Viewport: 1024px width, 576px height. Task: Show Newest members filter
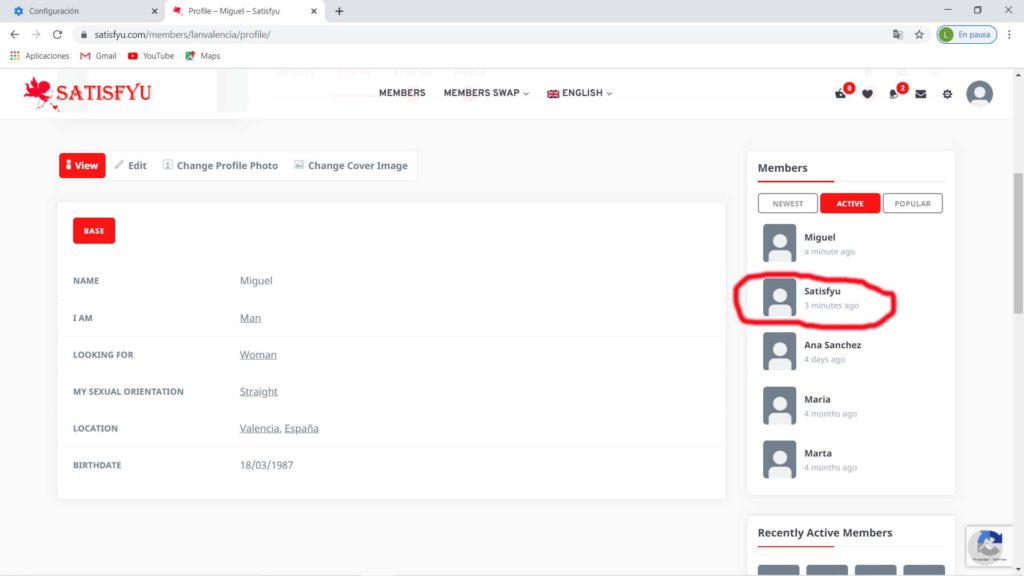tap(788, 203)
